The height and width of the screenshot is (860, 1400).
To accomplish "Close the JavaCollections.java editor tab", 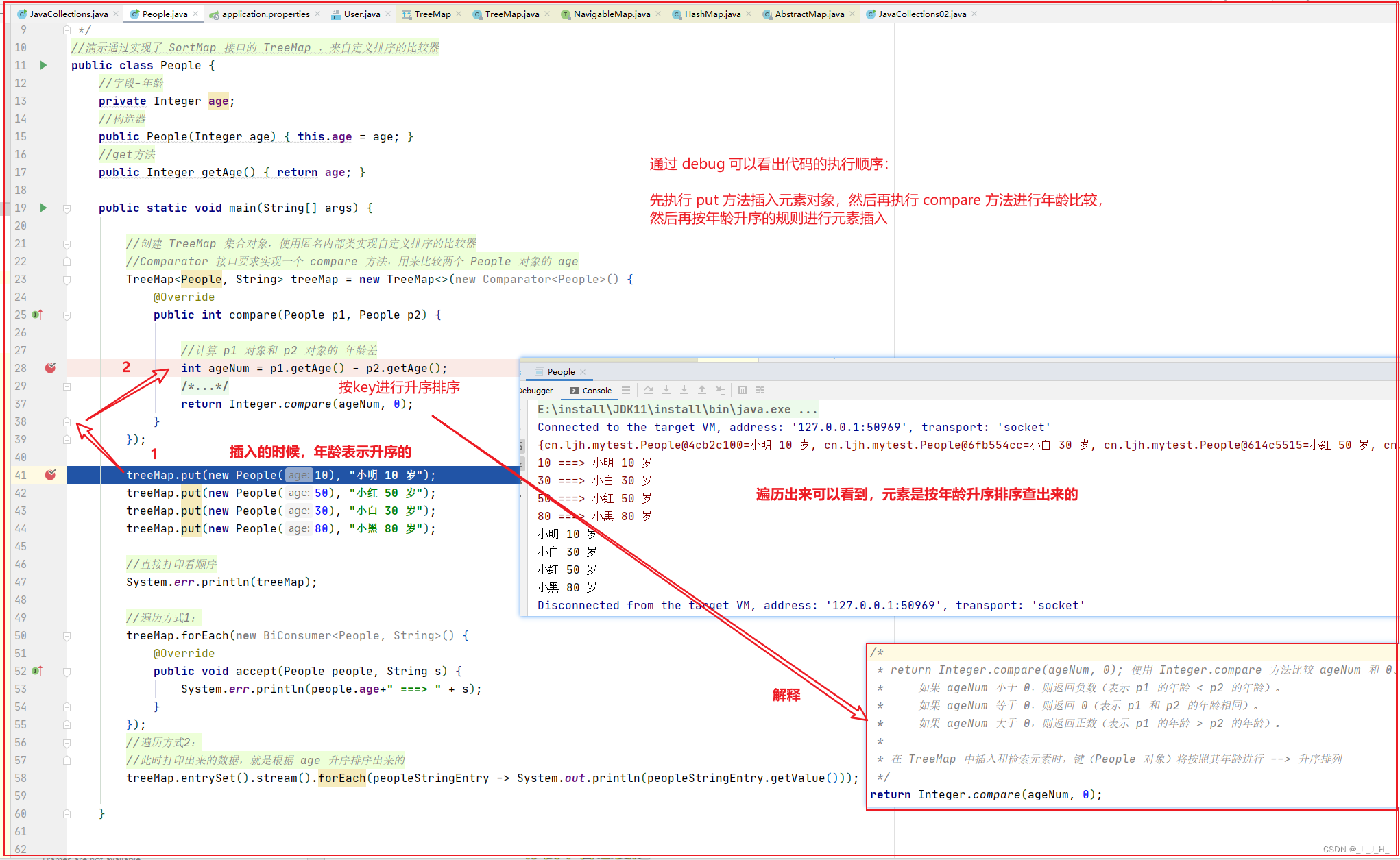I will pos(116,14).
